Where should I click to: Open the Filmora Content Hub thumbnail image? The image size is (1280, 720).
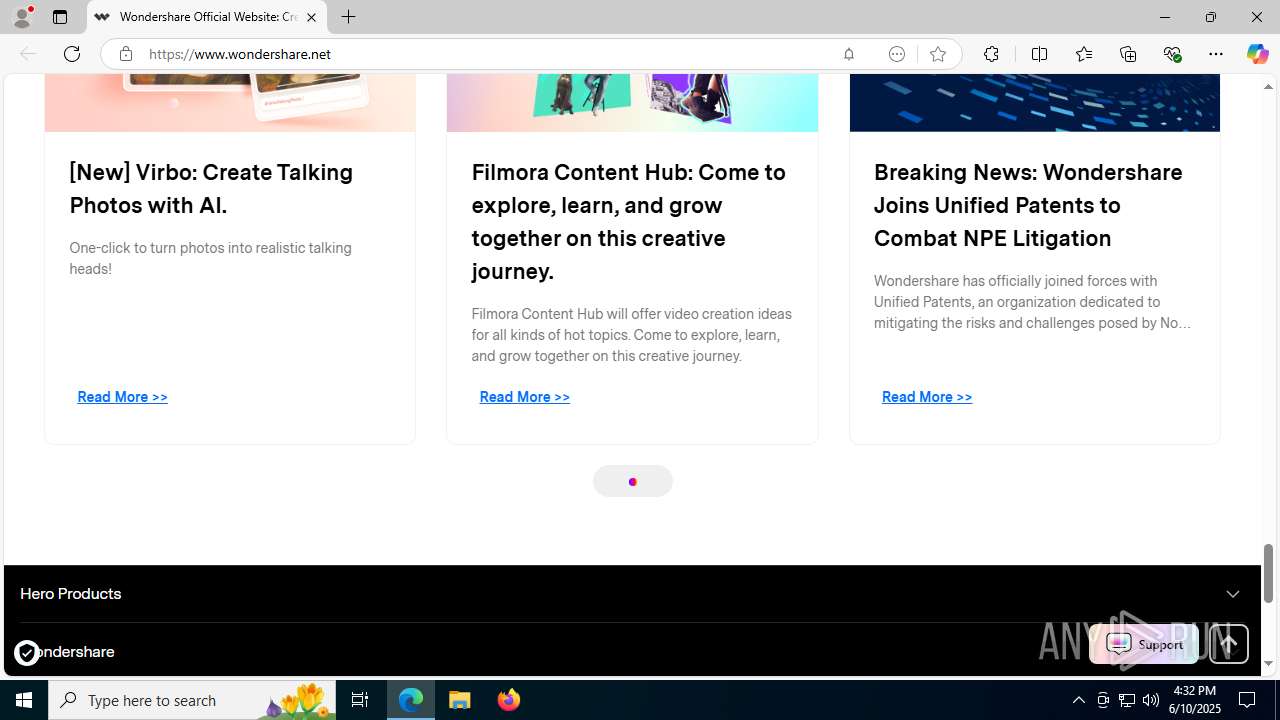(x=632, y=103)
